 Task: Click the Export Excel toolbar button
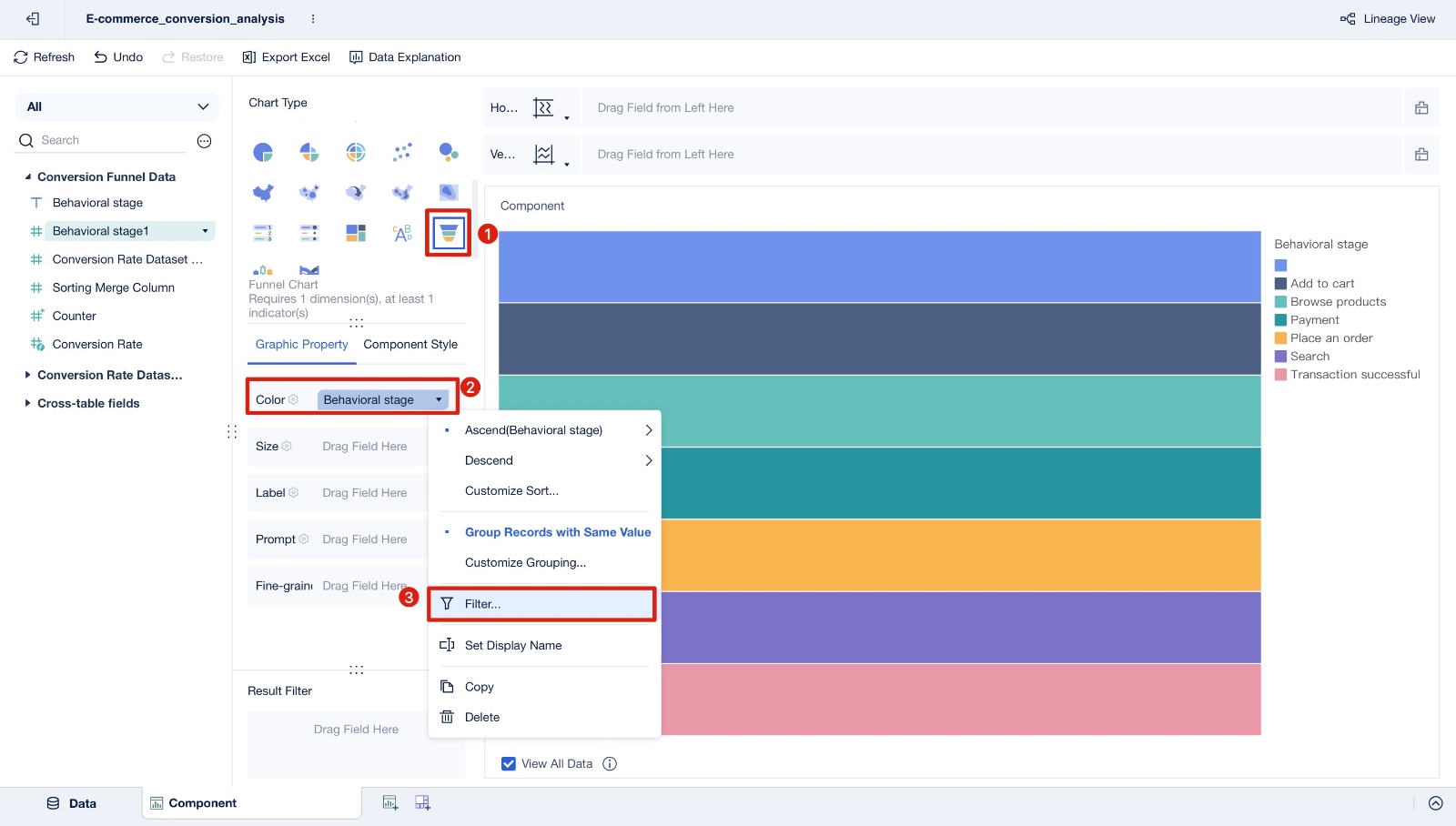pyautogui.click(x=286, y=56)
